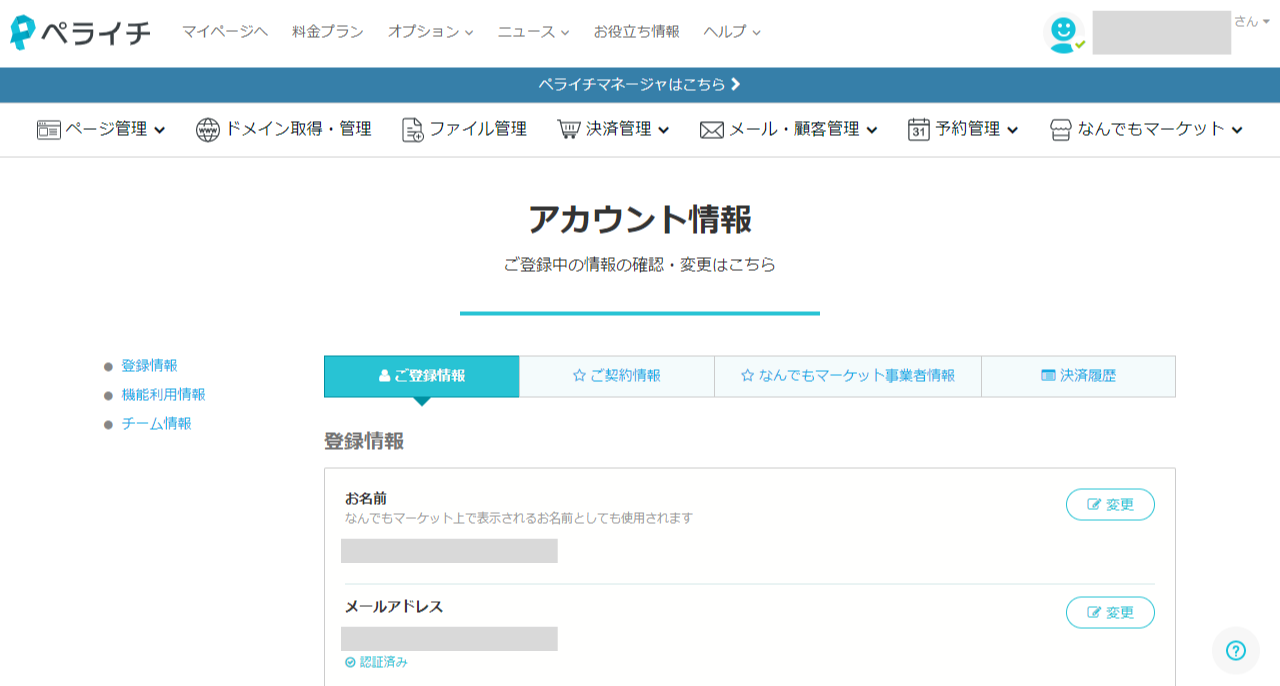Jump to 機能利用情報 in sidebar
Viewport: 1280px width, 686px height.
pos(163,395)
